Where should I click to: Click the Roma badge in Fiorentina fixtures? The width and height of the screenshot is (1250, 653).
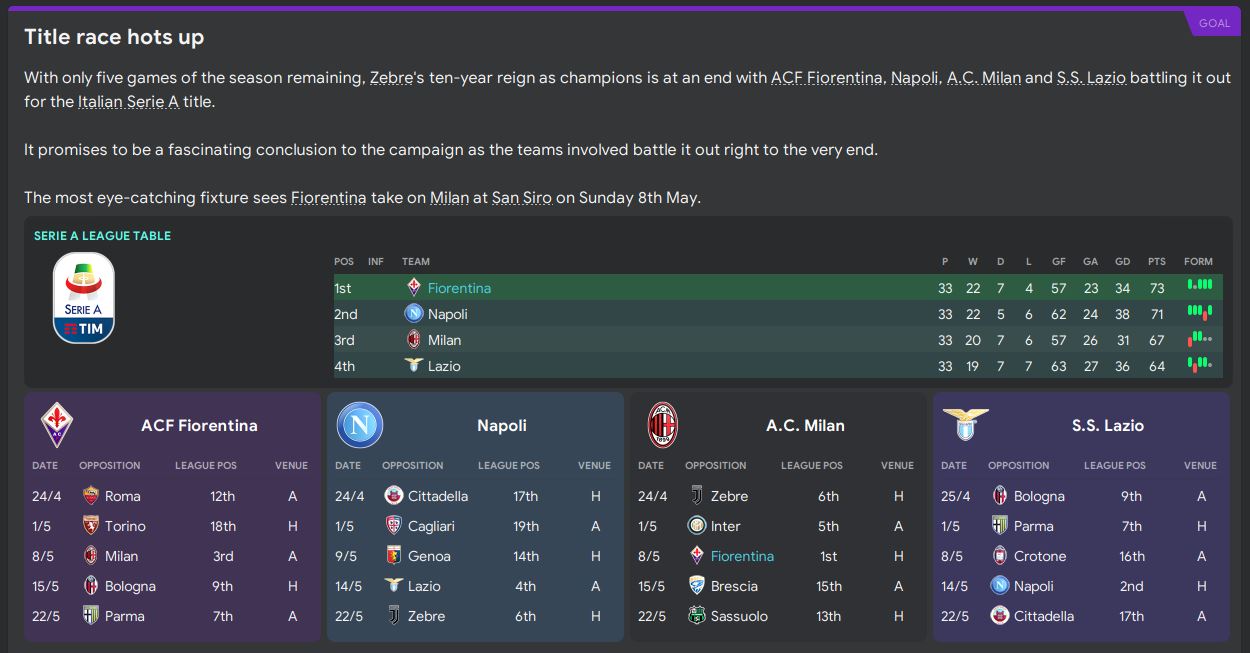coord(91,496)
